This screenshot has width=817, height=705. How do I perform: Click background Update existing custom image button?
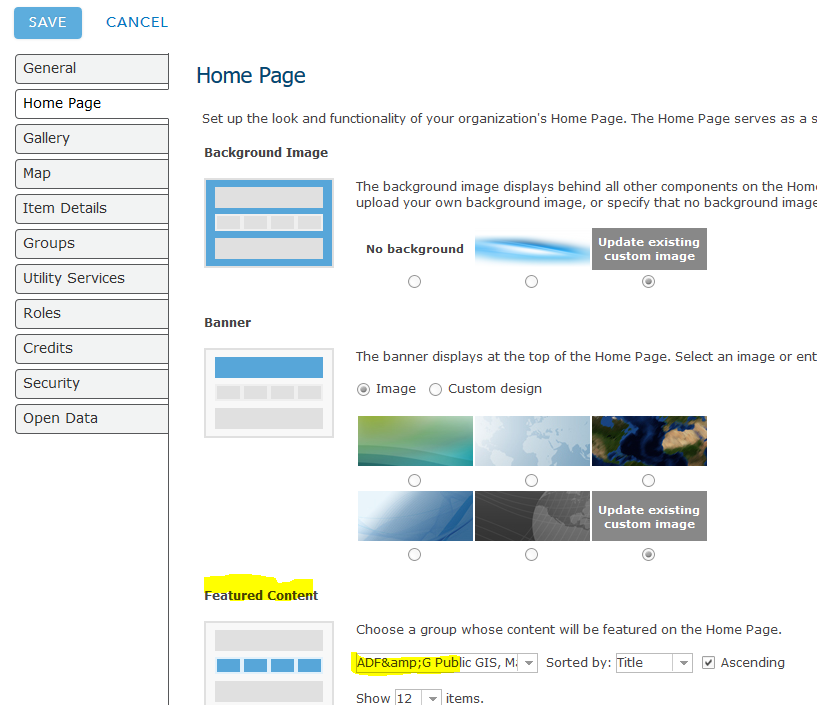[649, 249]
